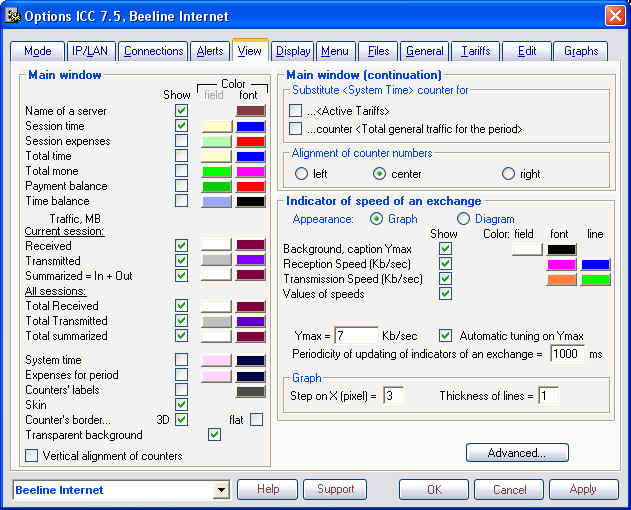Click the periodicity 1000 ms field
The width and height of the screenshot is (631, 510).
tap(567, 353)
